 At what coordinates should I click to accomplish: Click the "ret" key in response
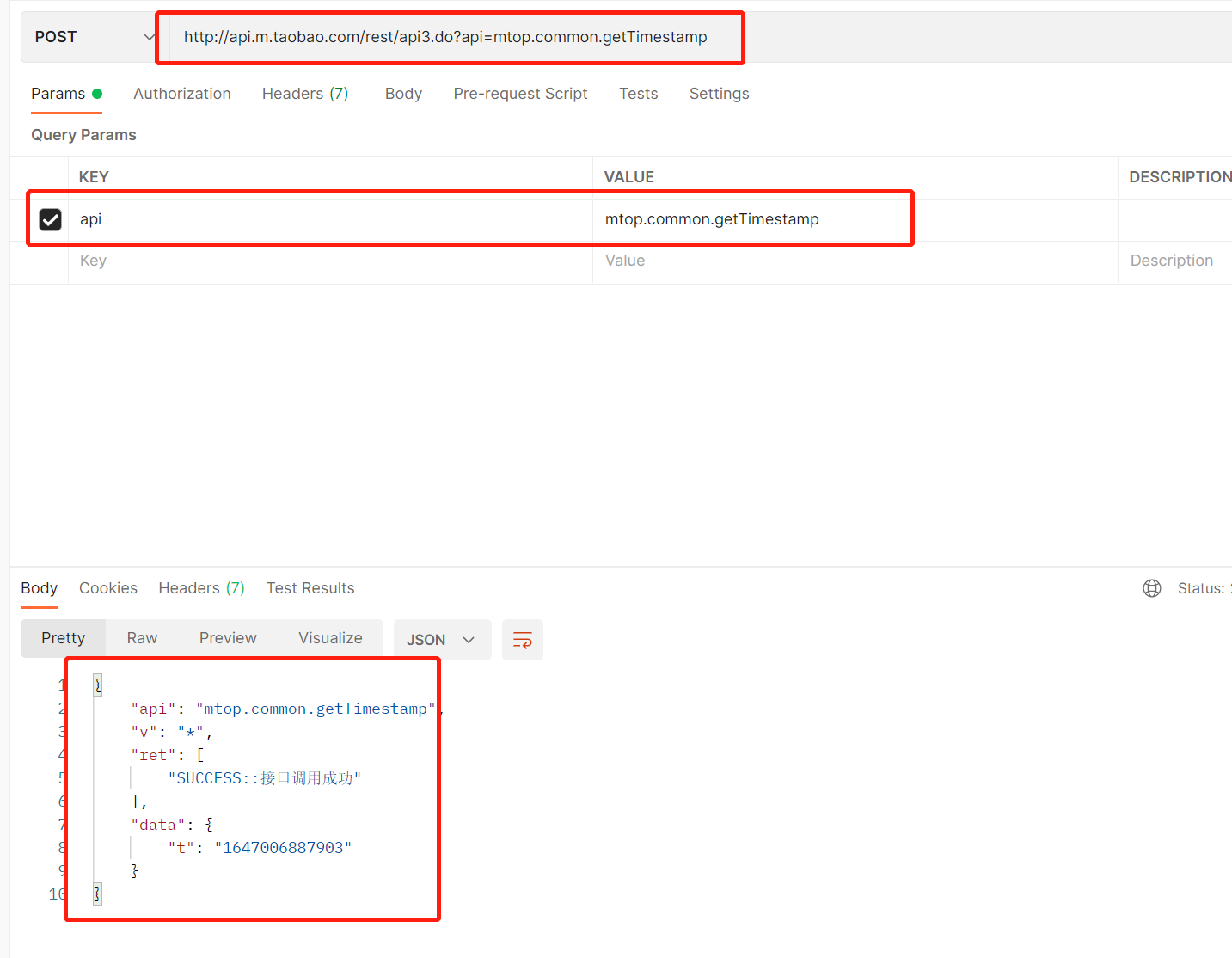tap(153, 755)
